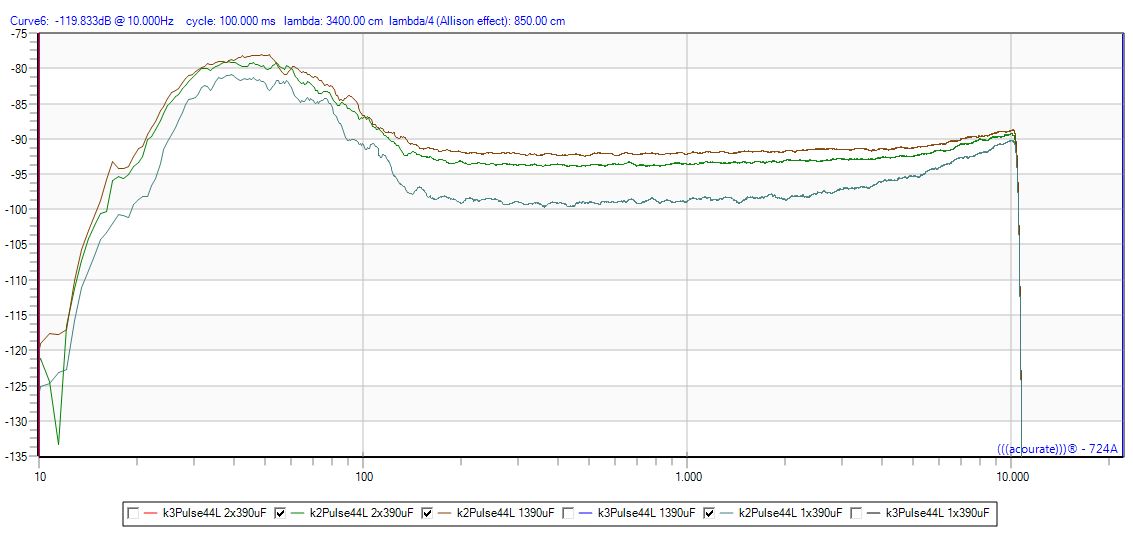Click the -90 y-axis label
1133x537 pixels.
point(17,139)
